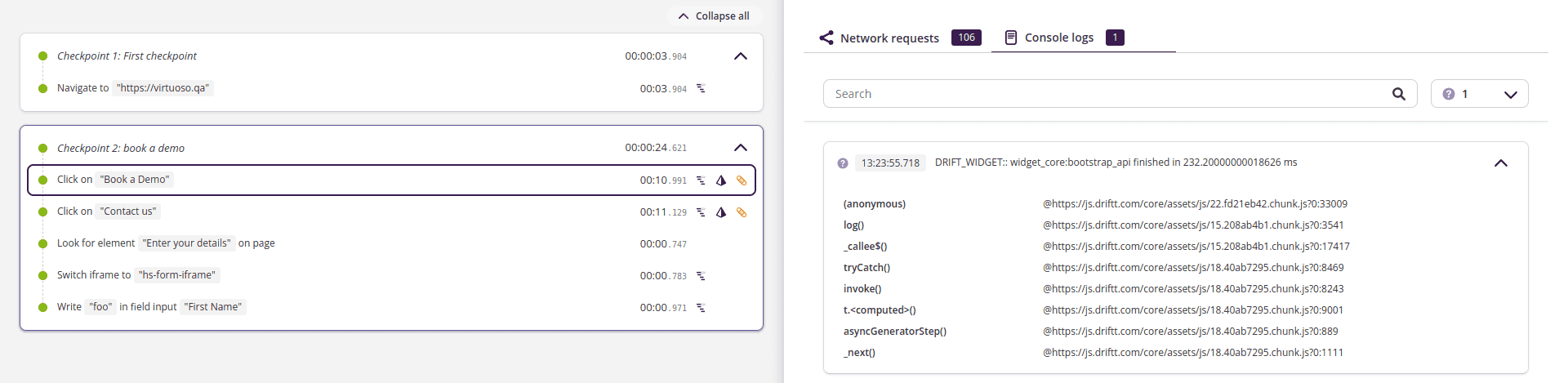Click the 22.fd21eb42.chunk.js source URL
The image size is (1568, 383).
pyautogui.click(x=1195, y=204)
